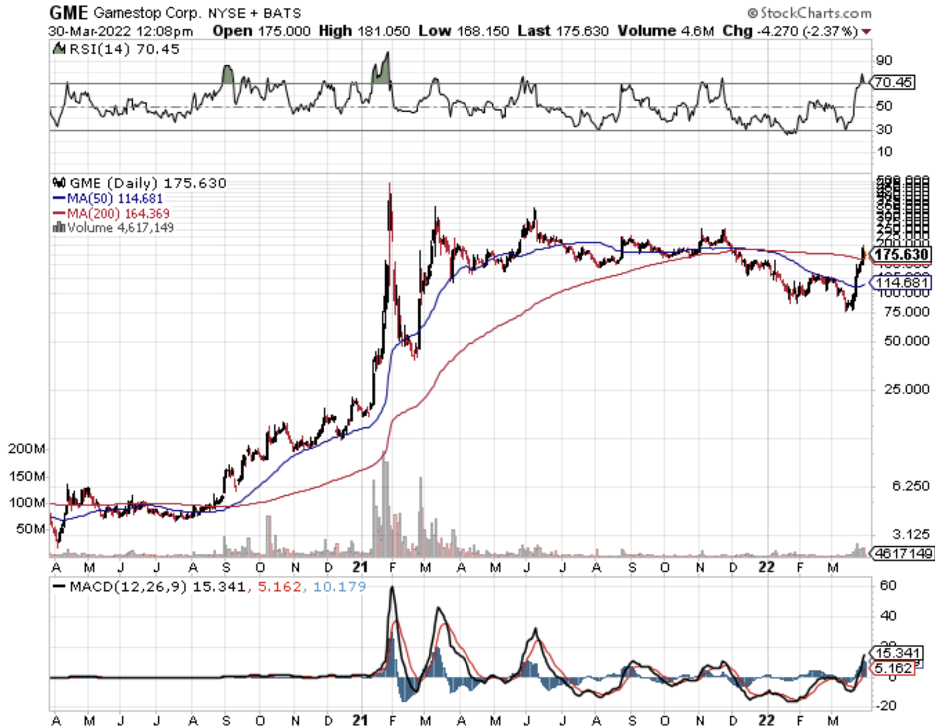Click the 100M volume axis label
Viewport: 936px width, 728px height.
(x=27, y=502)
